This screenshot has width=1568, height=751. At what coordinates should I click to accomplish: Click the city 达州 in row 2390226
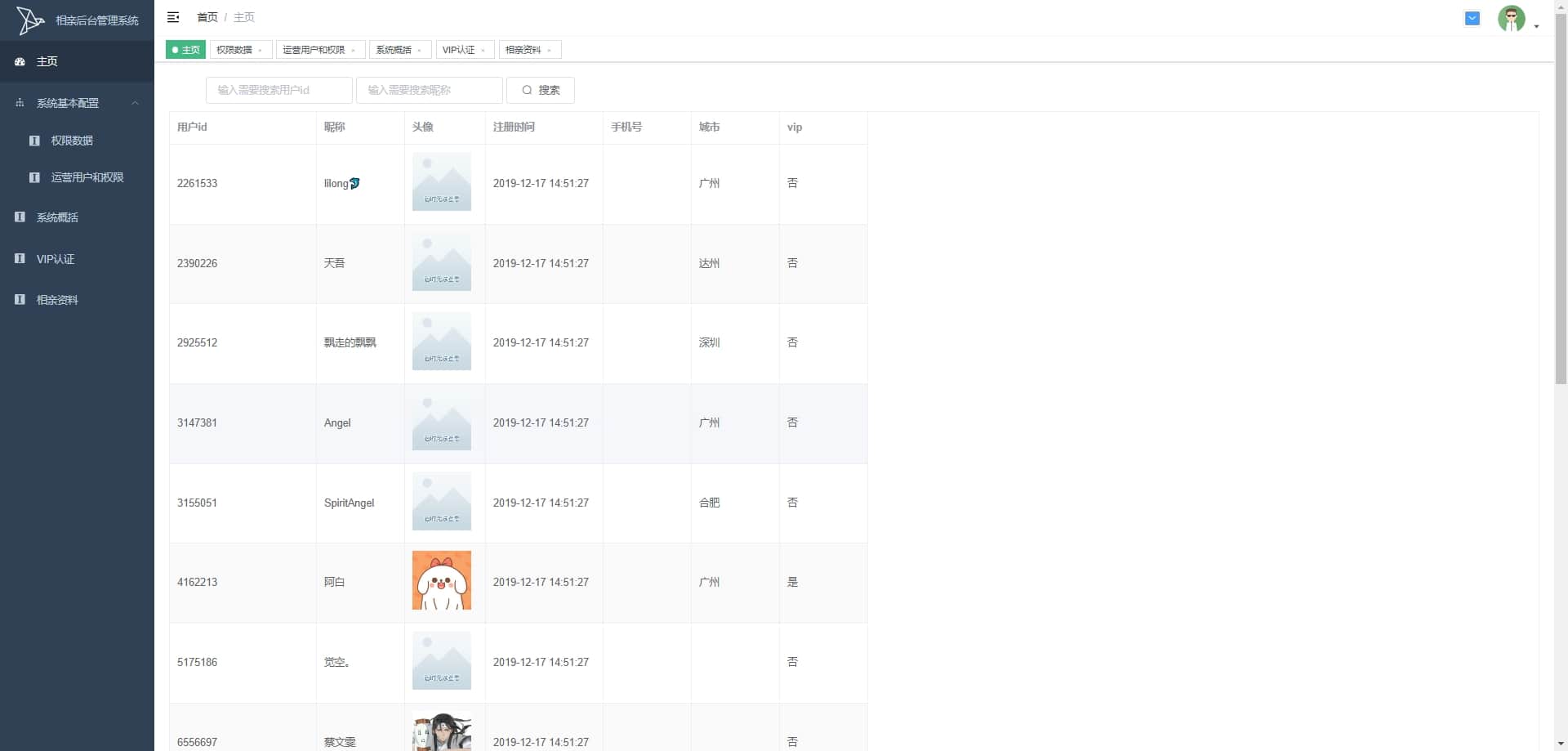(710, 263)
